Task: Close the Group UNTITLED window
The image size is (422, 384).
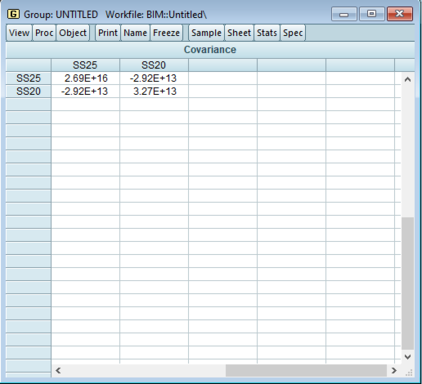Action: coord(400,14)
